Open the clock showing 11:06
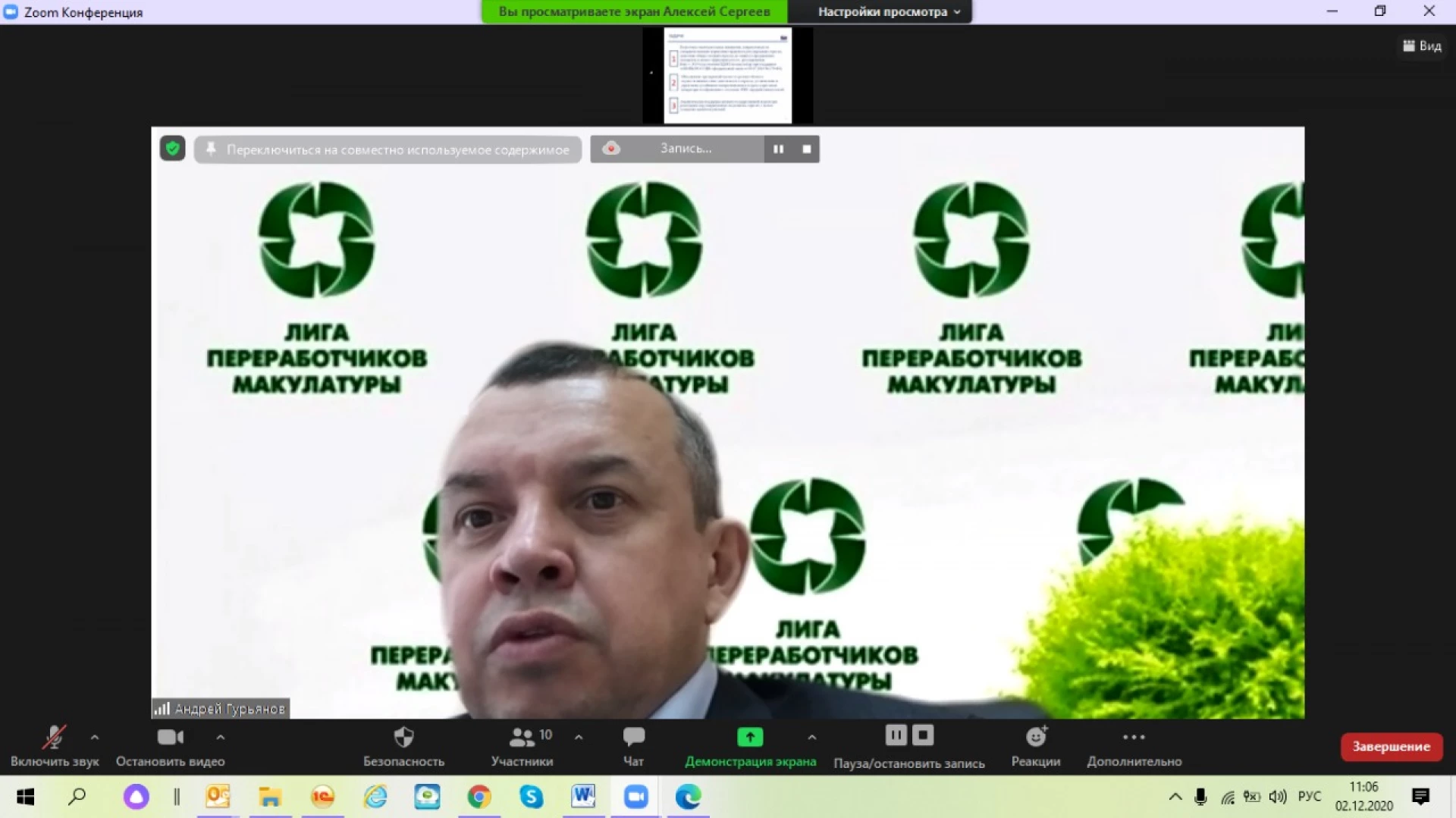 click(x=1364, y=797)
